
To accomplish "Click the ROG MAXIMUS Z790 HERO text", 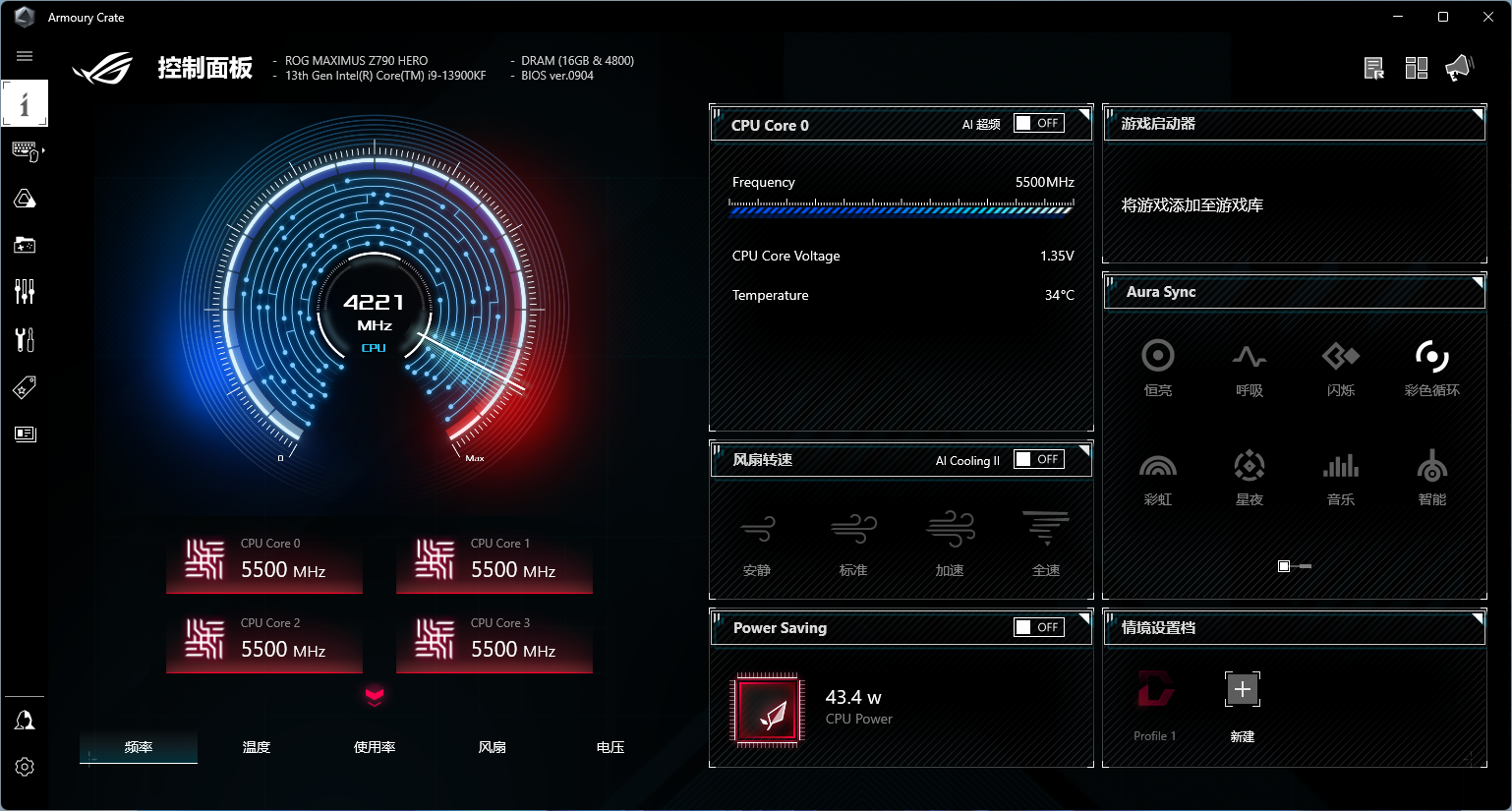I will 357,61.
